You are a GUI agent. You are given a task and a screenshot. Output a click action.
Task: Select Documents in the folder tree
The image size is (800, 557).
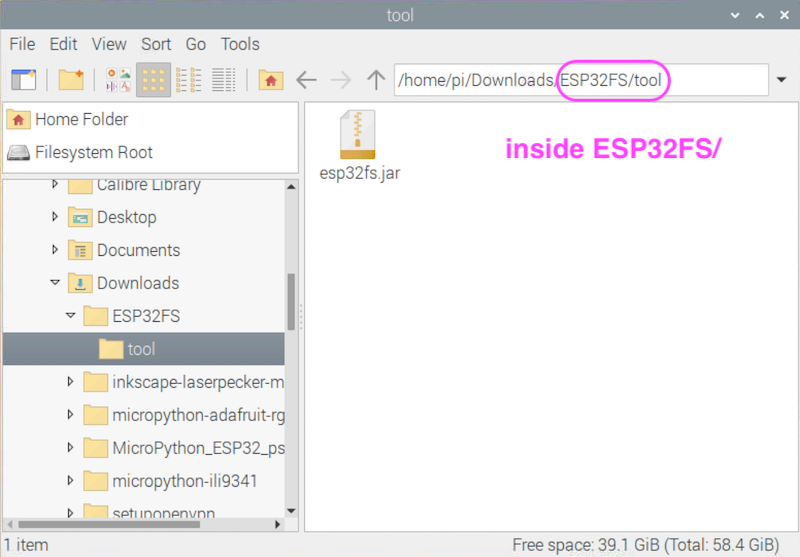point(138,250)
